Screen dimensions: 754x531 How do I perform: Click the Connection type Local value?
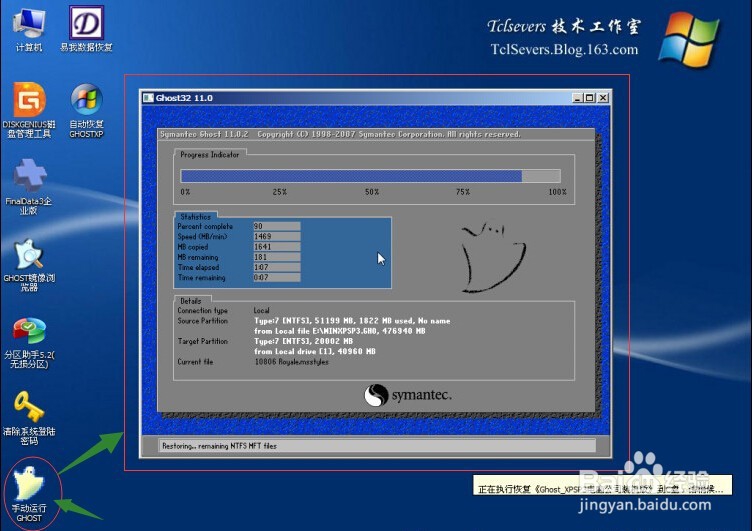pos(262,310)
